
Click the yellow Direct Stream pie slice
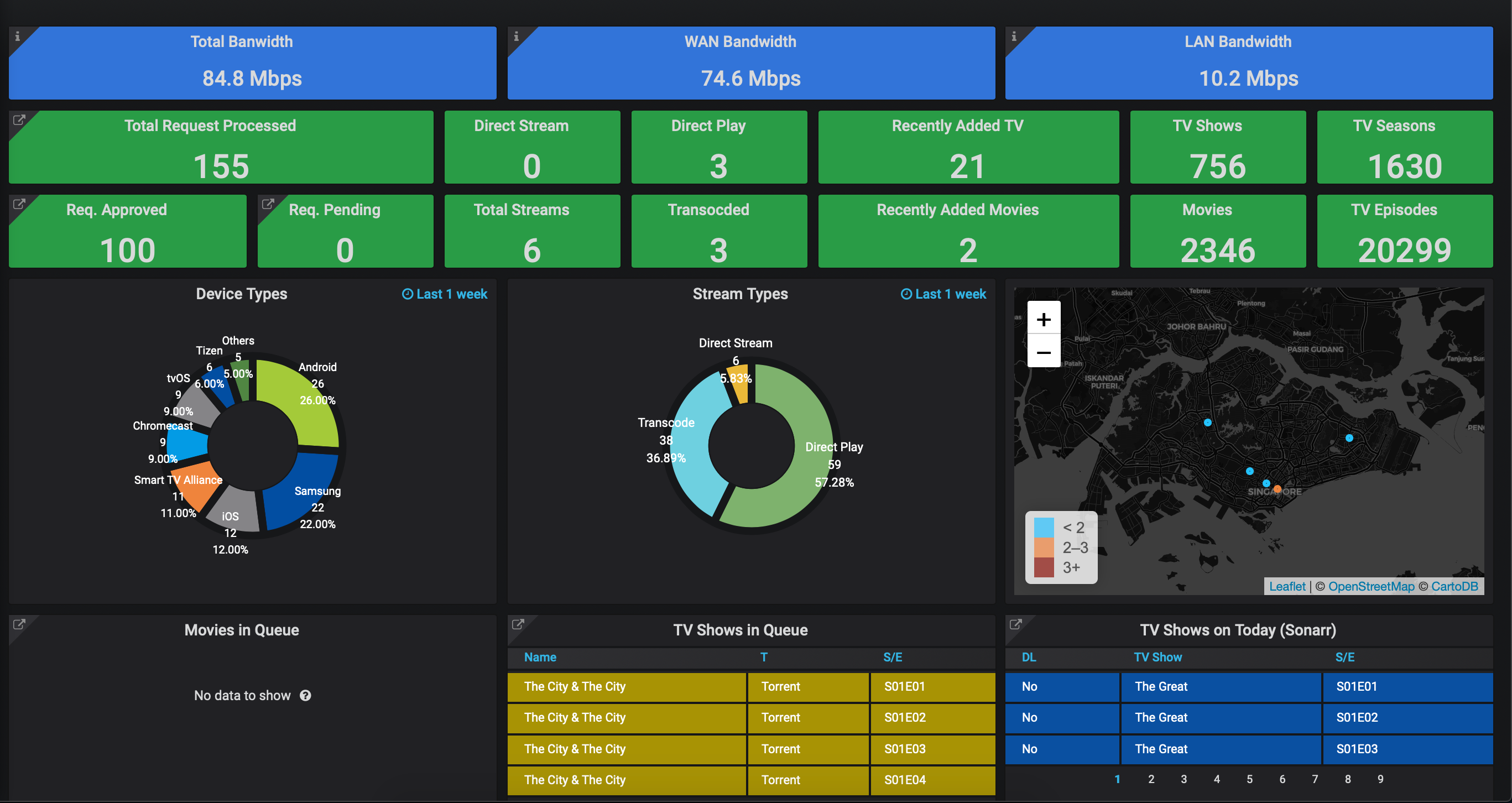(x=739, y=384)
